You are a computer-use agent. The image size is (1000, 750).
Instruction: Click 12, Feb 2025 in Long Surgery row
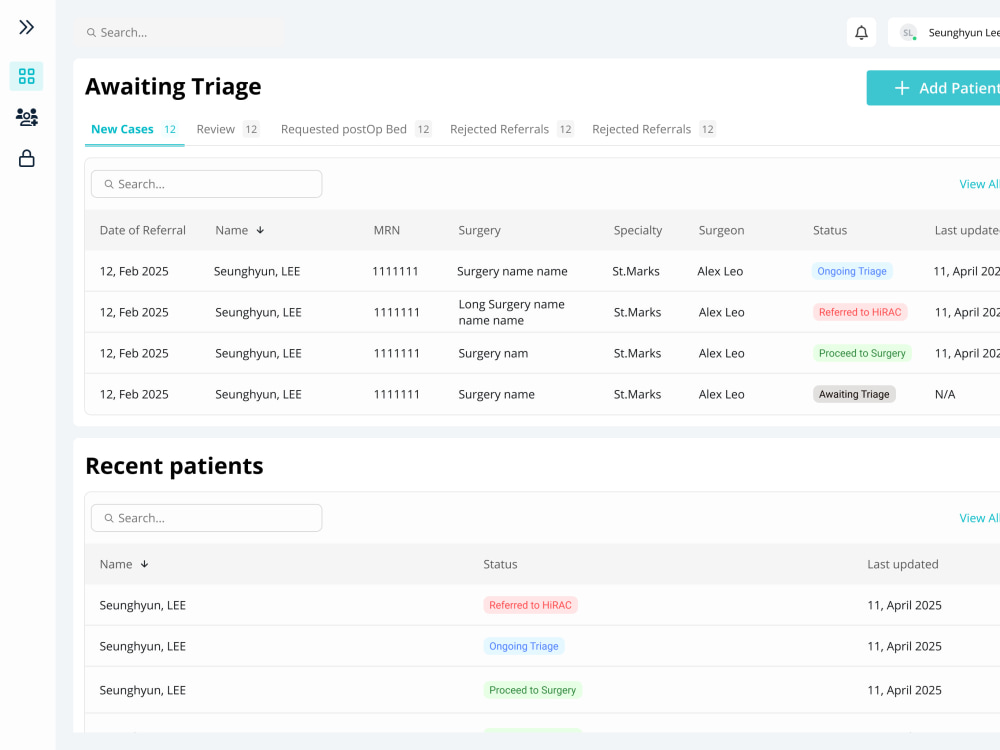pyautogui.click(x=134, y=312)
